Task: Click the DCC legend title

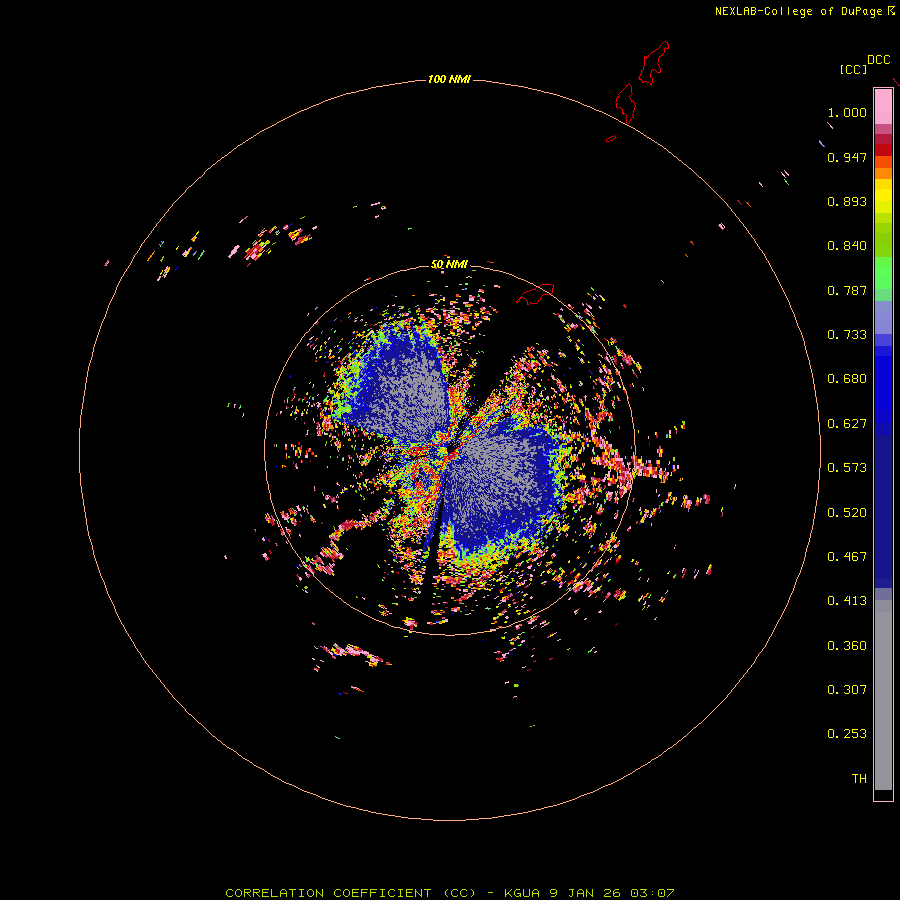Action: pos(878,60)
